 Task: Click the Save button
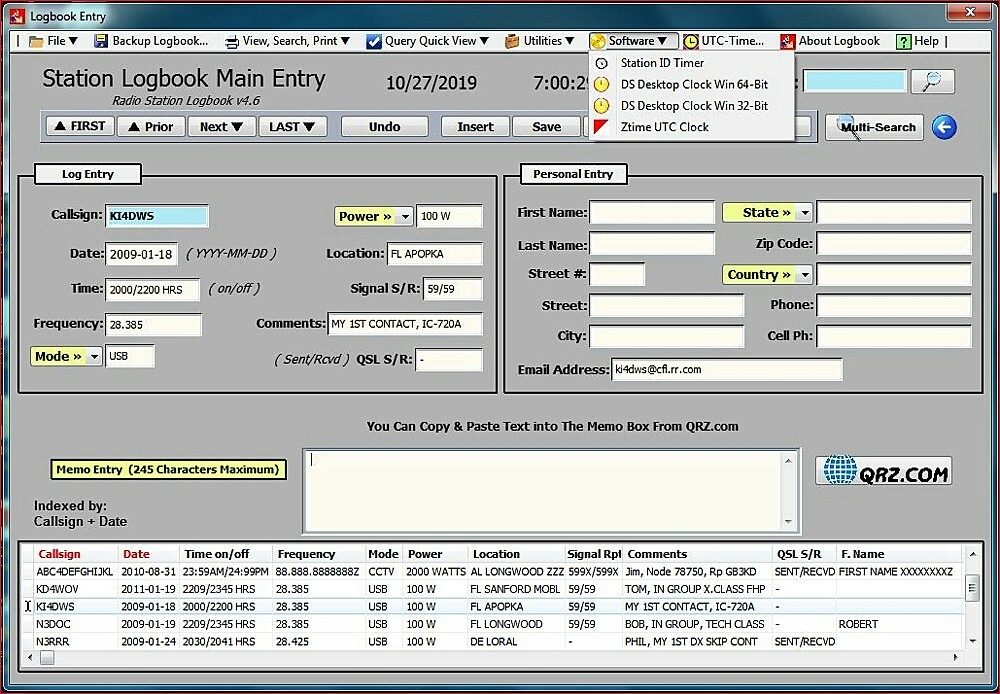pos(546,127)
